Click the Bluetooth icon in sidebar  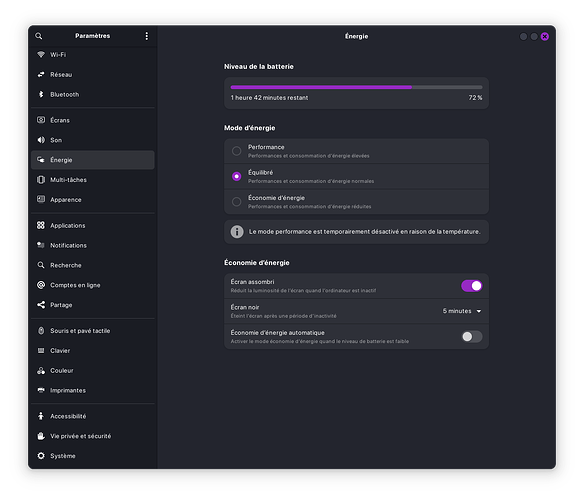(41, 94)
